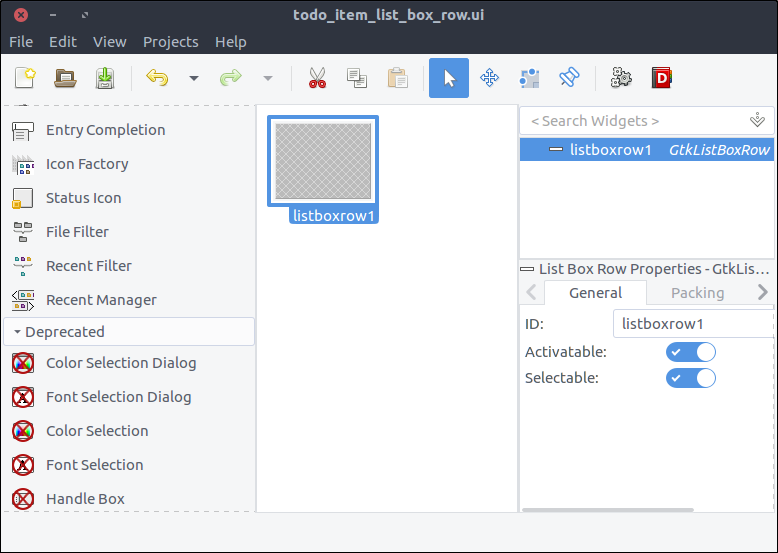Click the Save file toolbar icon
The image size is (778, 553).
105,78
